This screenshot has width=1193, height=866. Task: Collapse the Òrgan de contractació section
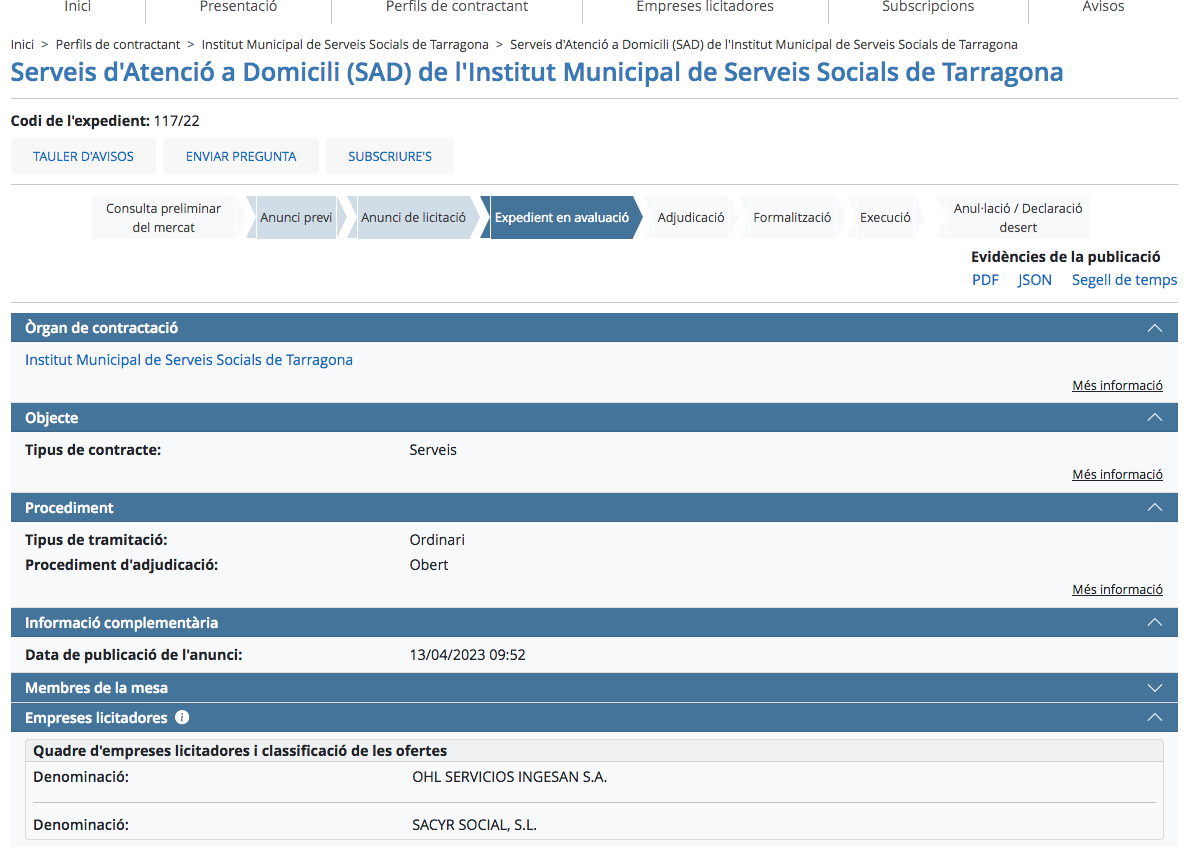coord(1155,328)
